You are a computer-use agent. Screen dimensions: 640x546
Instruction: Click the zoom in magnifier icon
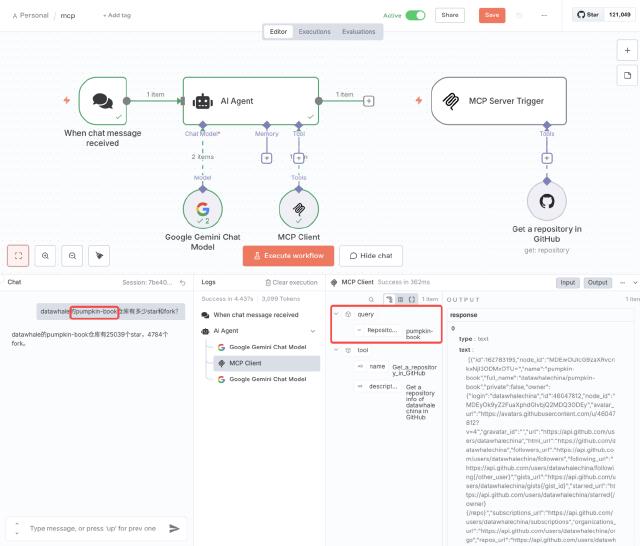[x=46, y=256]
